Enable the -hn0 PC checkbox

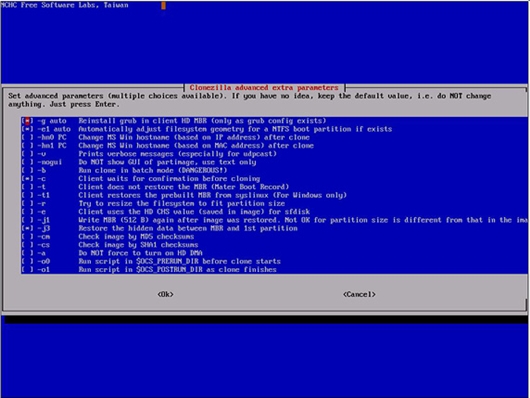tap(27, 137)
